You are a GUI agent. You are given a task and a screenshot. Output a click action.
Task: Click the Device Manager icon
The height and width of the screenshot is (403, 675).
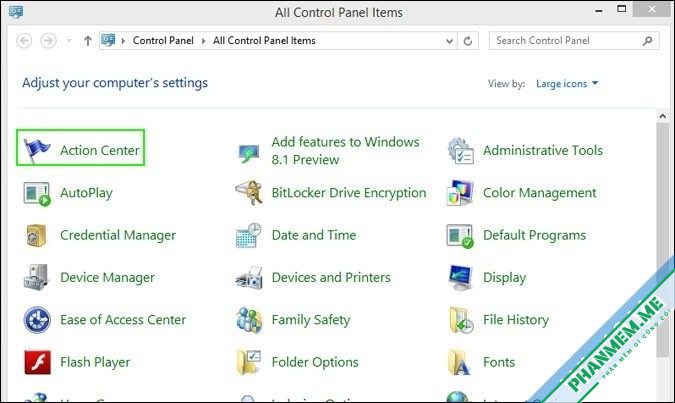click(x=36, y=277)
